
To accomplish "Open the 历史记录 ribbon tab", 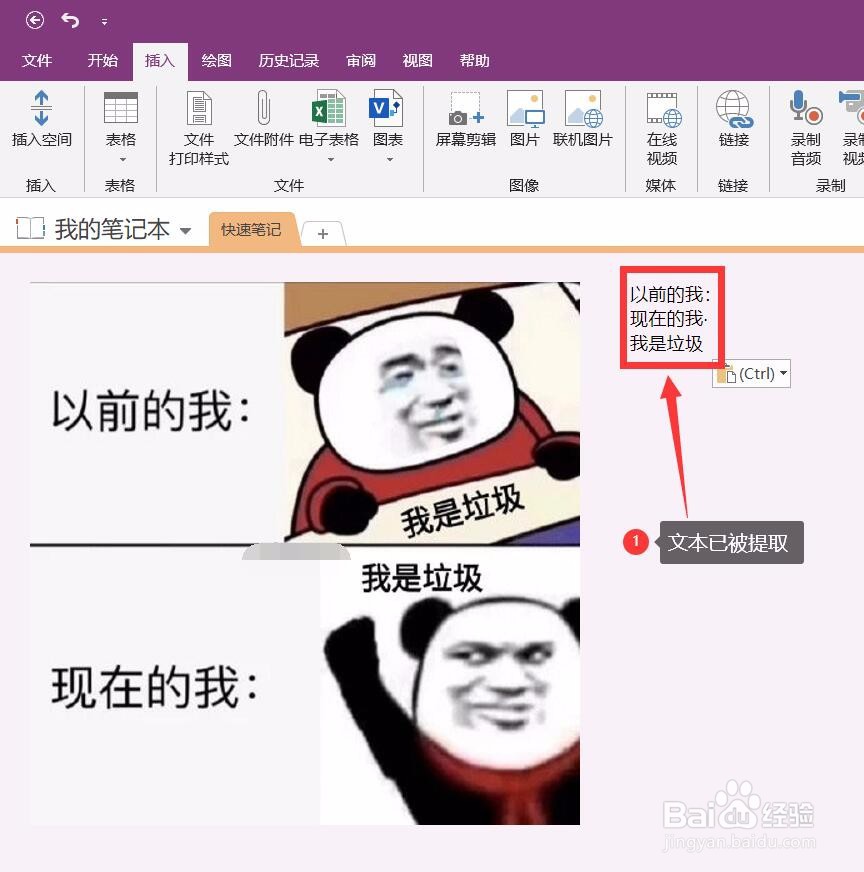I will tap(289, 60).
